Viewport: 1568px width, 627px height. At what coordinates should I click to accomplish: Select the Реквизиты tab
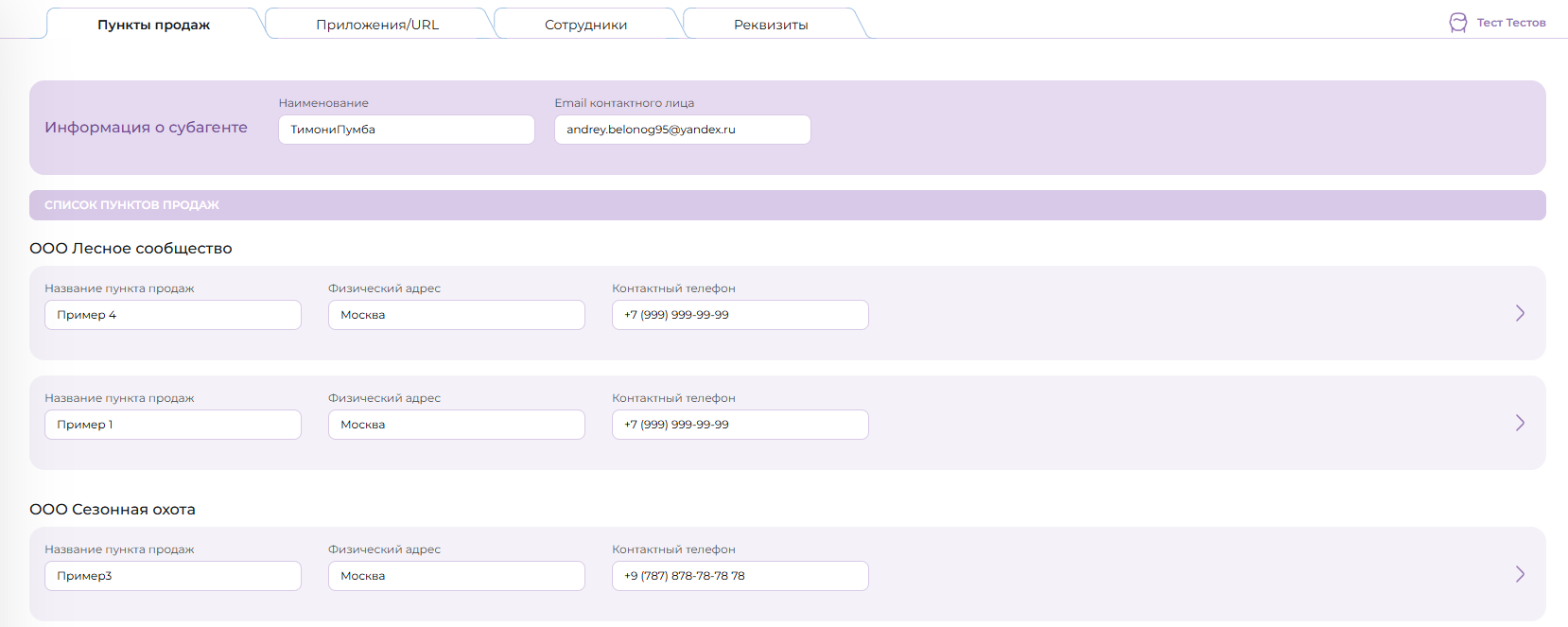[x=771, y=25]
